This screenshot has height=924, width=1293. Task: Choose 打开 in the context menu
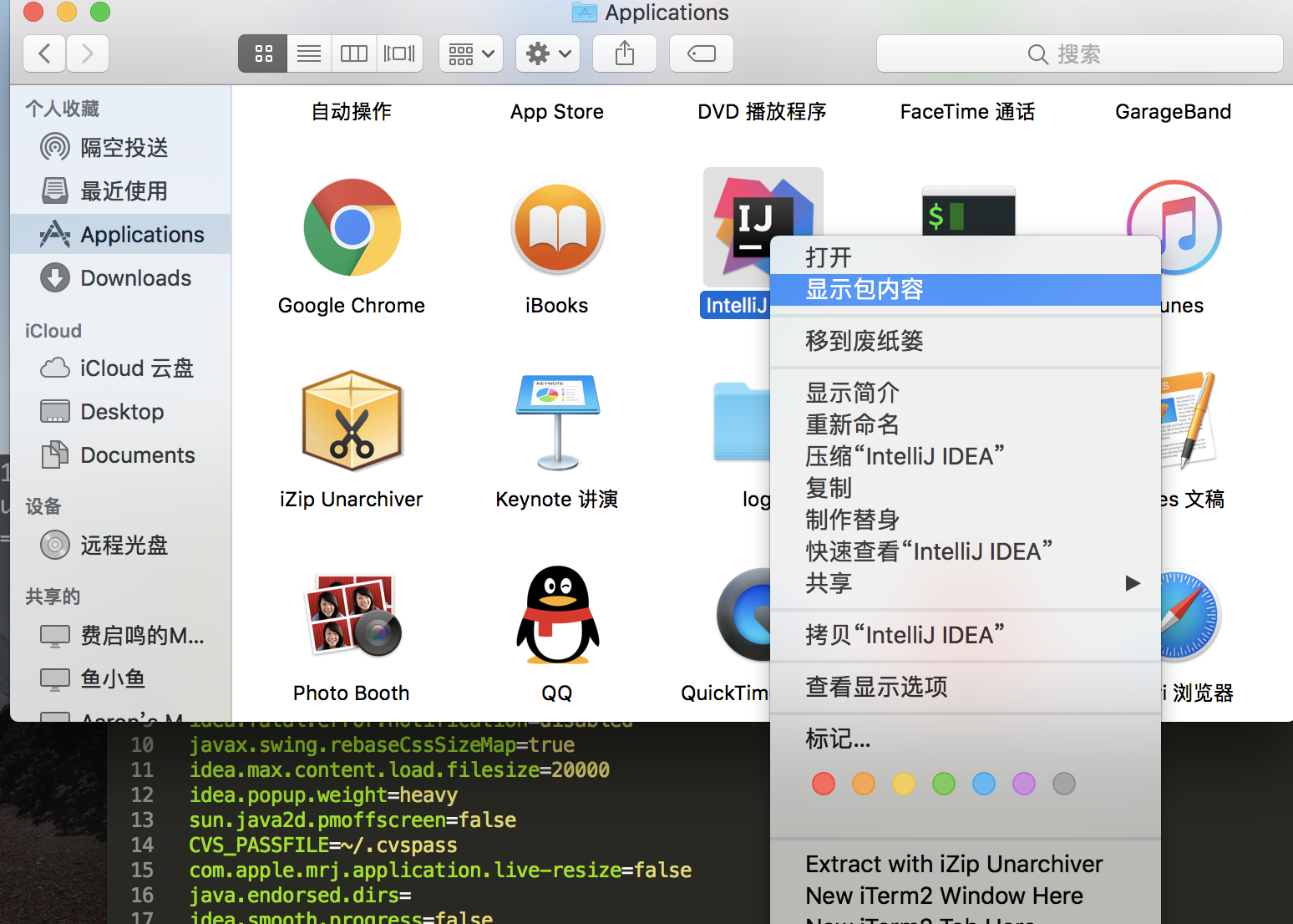pyautogui.click(x=966, y=257)
